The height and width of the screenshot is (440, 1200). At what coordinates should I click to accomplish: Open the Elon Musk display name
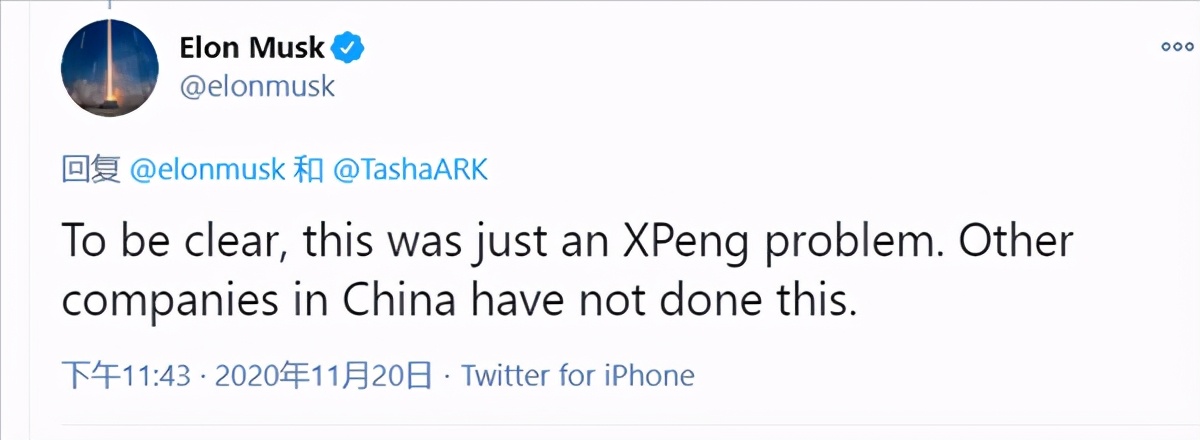(252, 47)
